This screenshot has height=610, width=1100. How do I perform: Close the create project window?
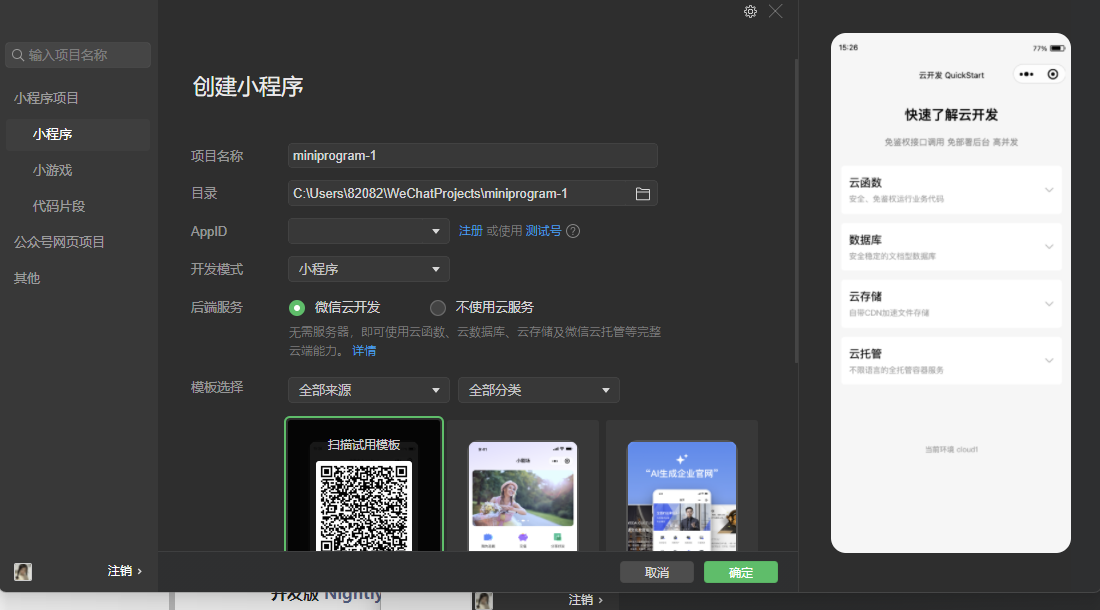775,11
